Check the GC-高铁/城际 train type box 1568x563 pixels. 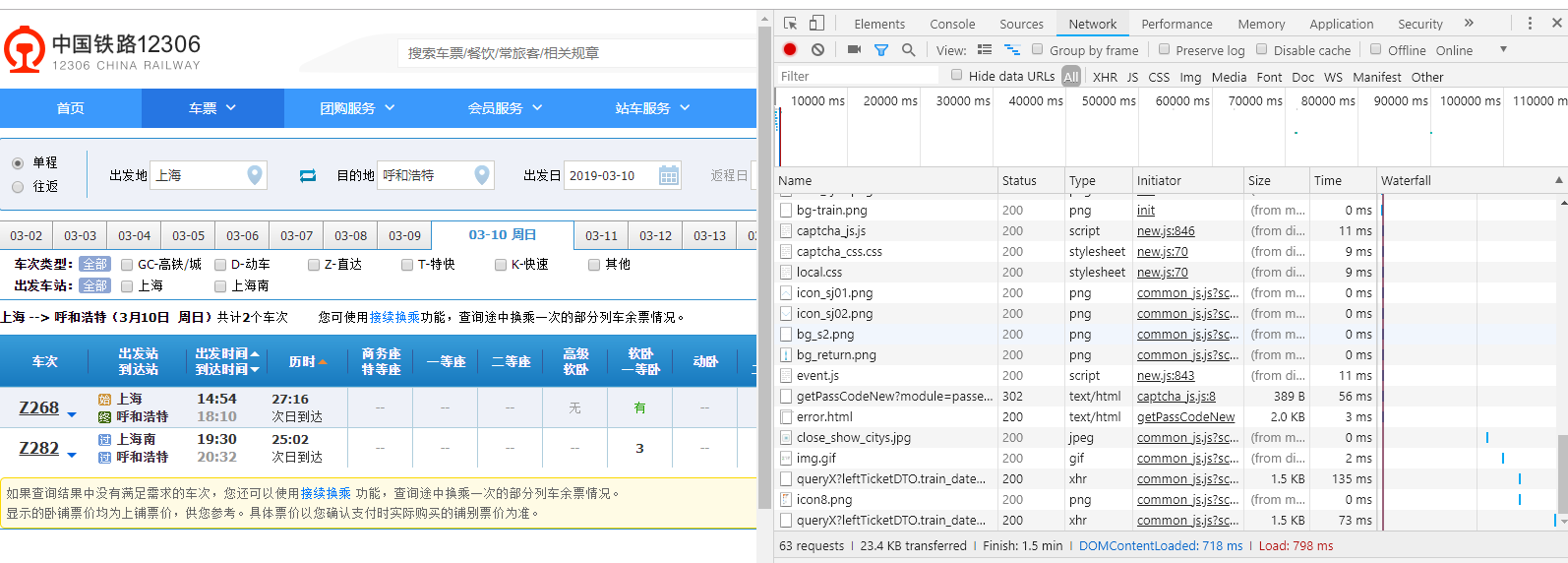[127, 265]
